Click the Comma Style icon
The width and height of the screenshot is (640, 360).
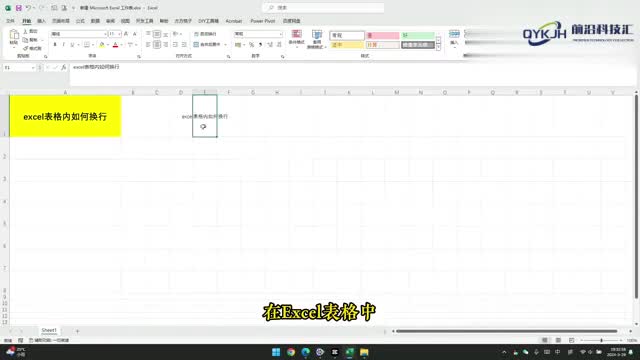260,45
